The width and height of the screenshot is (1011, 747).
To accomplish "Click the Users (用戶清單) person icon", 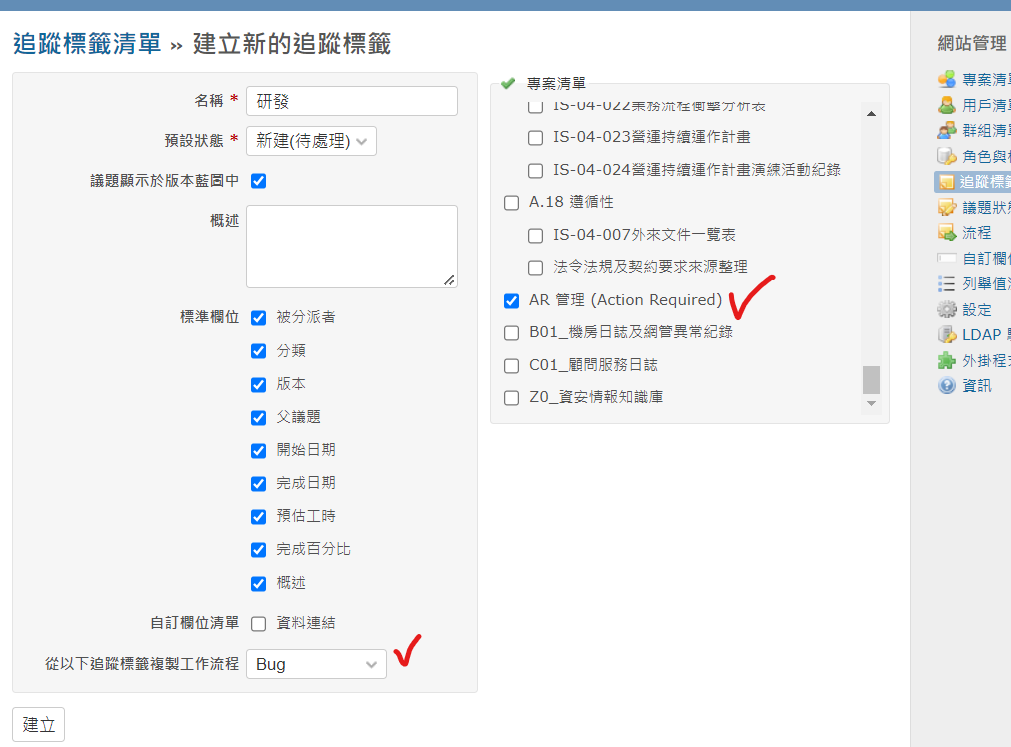I will (x=946, y=105).
